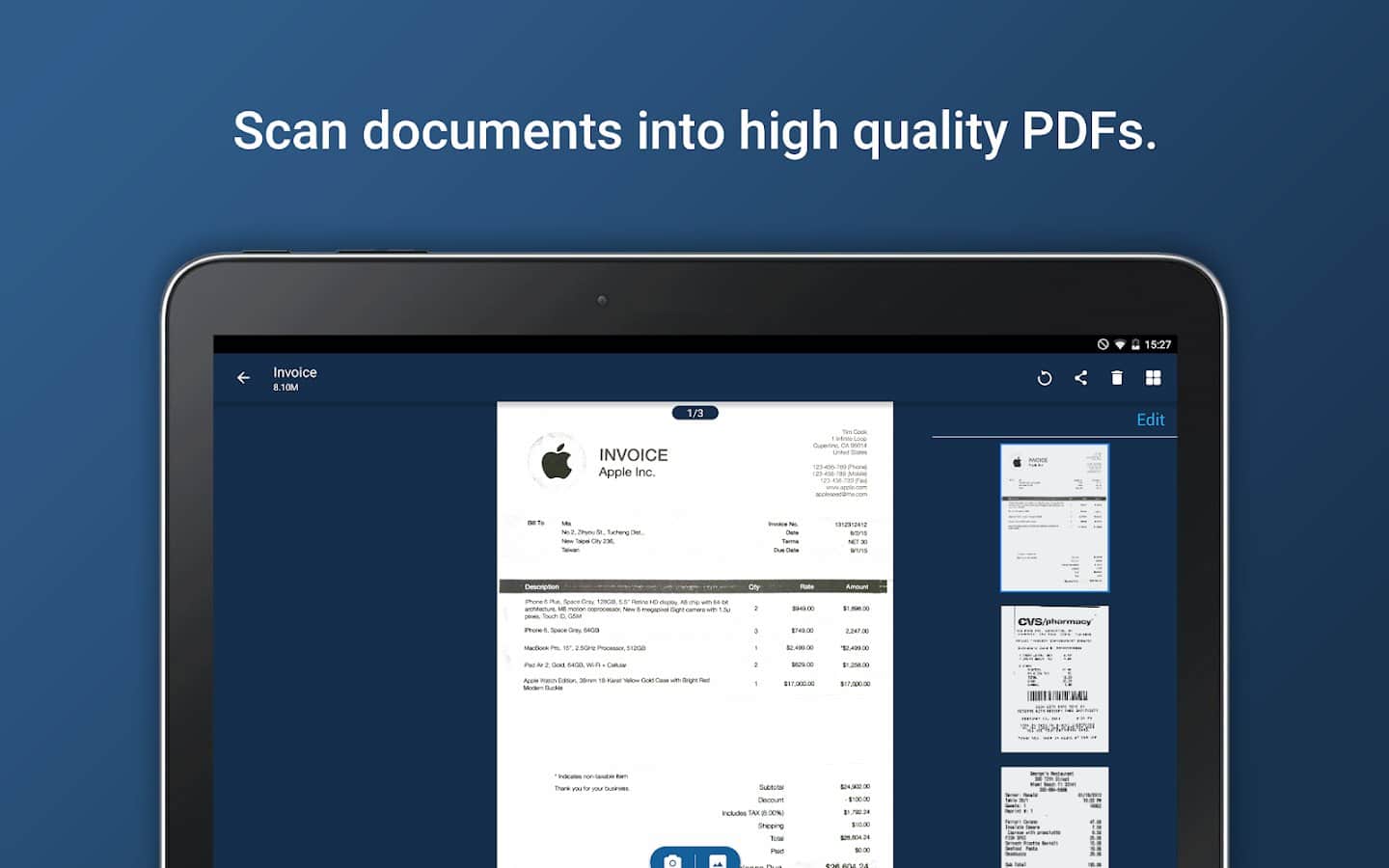Tap the 1/3 page indicator
Image resolution: width=1389 pixels, height=868 pixels.
pos(694,413)
